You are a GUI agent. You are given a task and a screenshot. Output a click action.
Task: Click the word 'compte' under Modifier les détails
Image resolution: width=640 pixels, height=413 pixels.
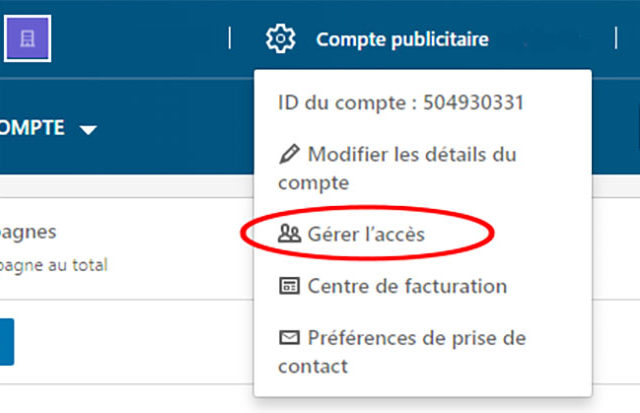[313, 183]
